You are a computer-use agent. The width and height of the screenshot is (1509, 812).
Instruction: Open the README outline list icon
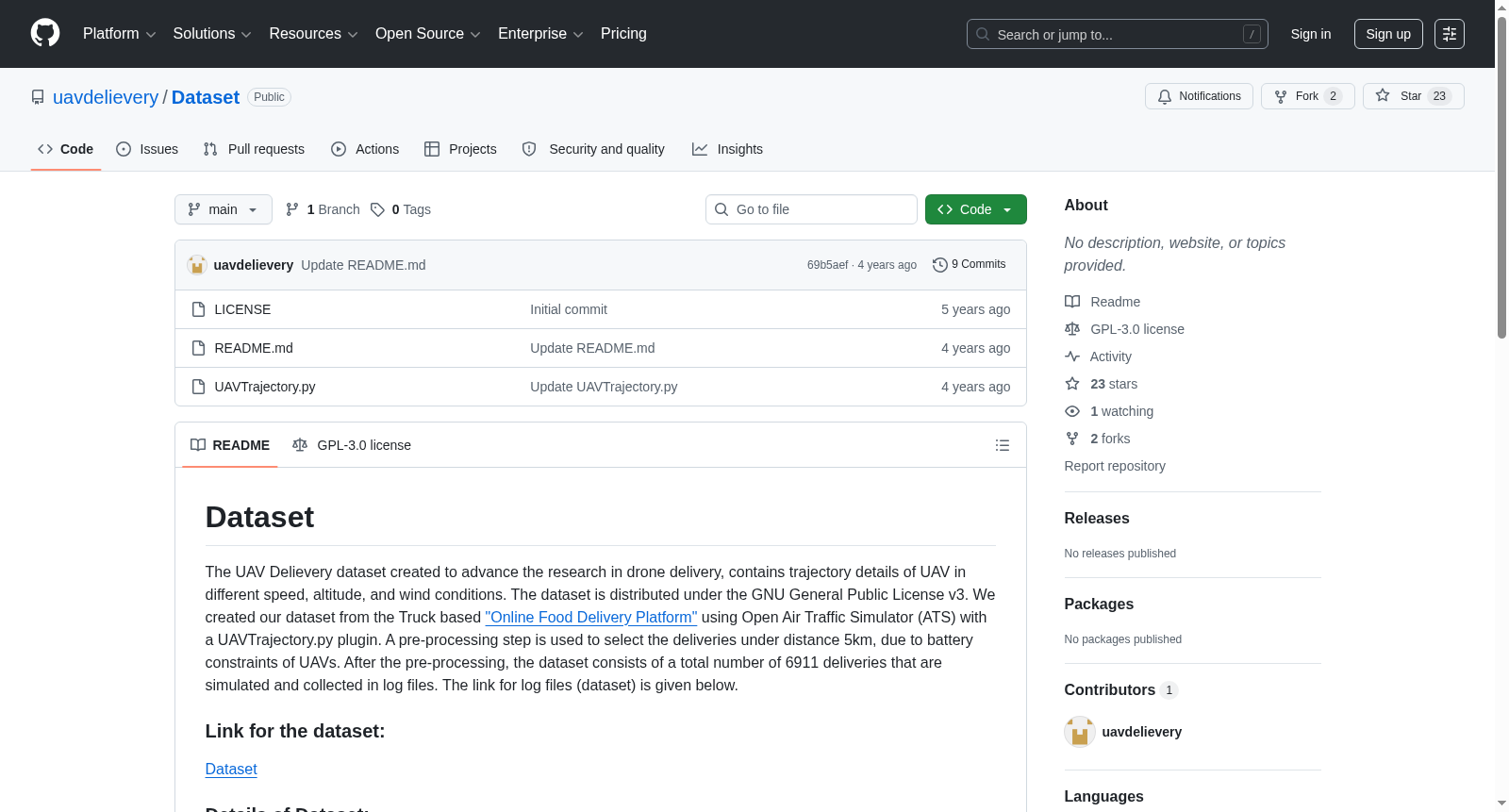point(1003,445)
